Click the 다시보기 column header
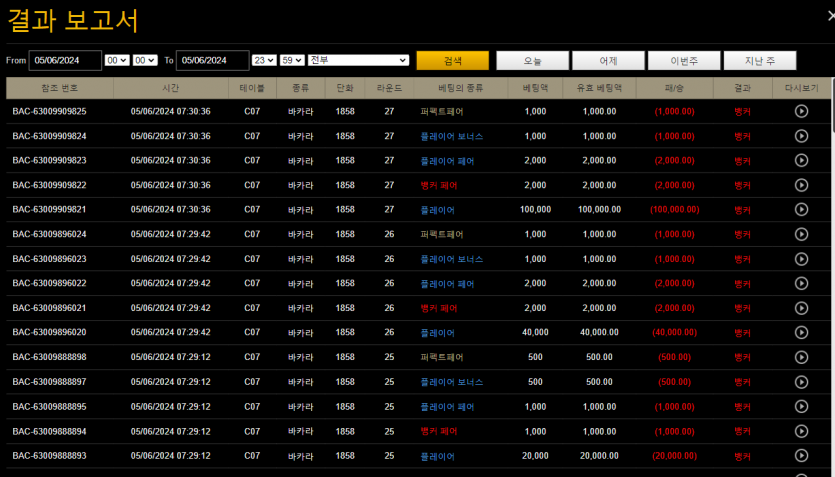This screenshot has width=835, height=477. pyautogui.click(x=801, y=88)
